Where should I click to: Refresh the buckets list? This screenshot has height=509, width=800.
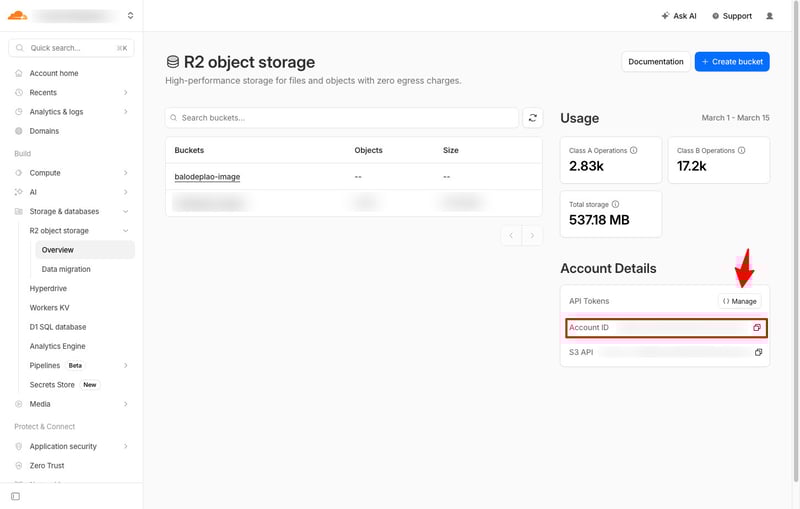pyautogui.click(x=534, y=118)
